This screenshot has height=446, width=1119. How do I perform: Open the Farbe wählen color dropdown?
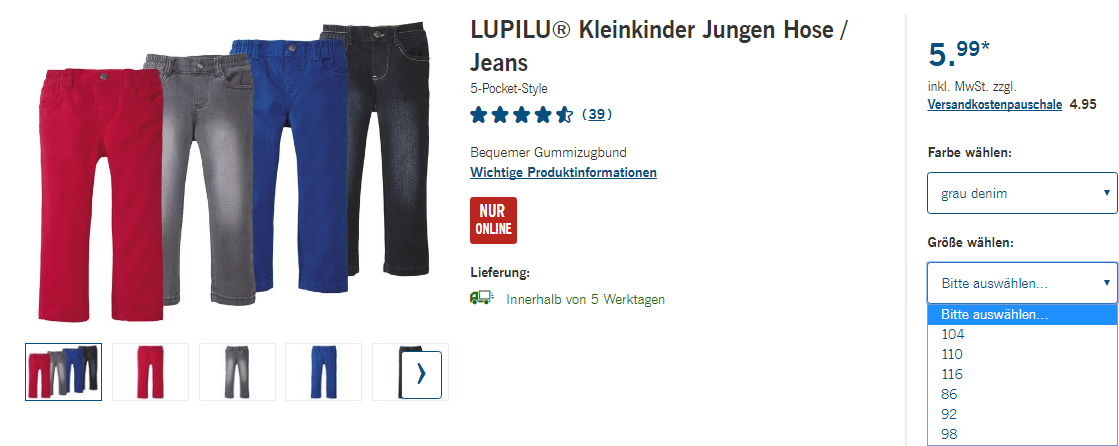(1022, 193)
